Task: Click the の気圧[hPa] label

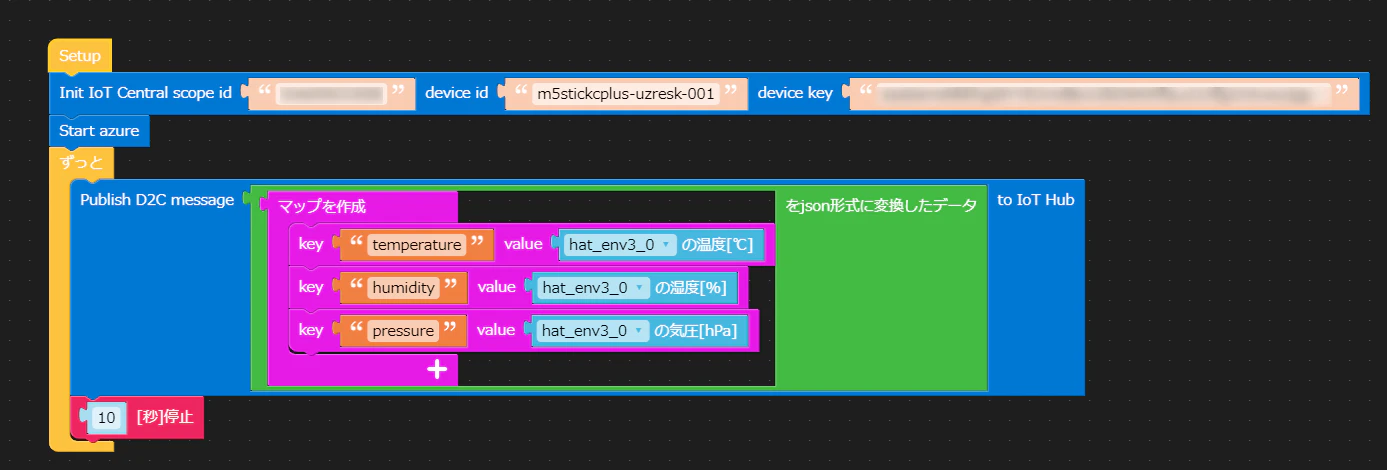Action: click(696, 330)
